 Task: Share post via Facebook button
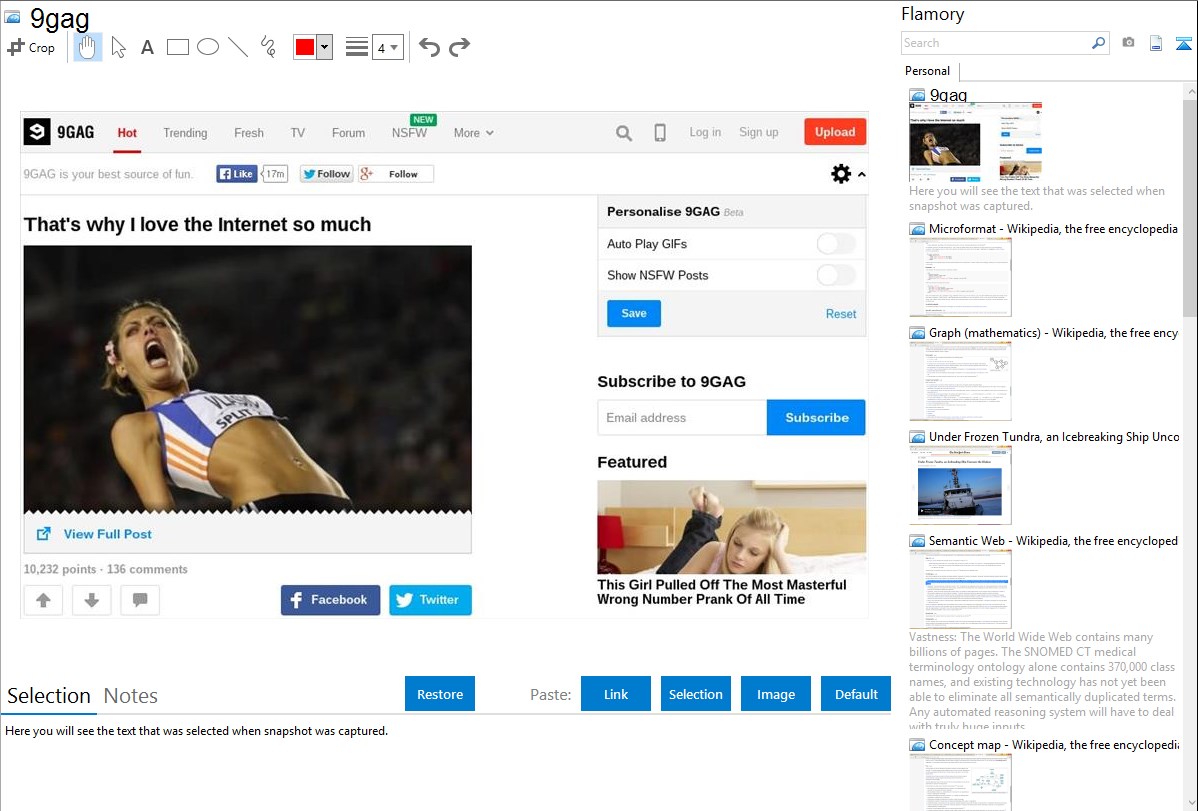(x=330, y=600)
